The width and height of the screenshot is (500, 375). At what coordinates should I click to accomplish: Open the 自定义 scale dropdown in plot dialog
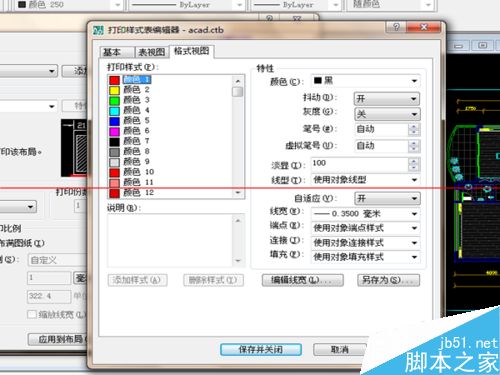pyautogui.click(x=57, y=260)
